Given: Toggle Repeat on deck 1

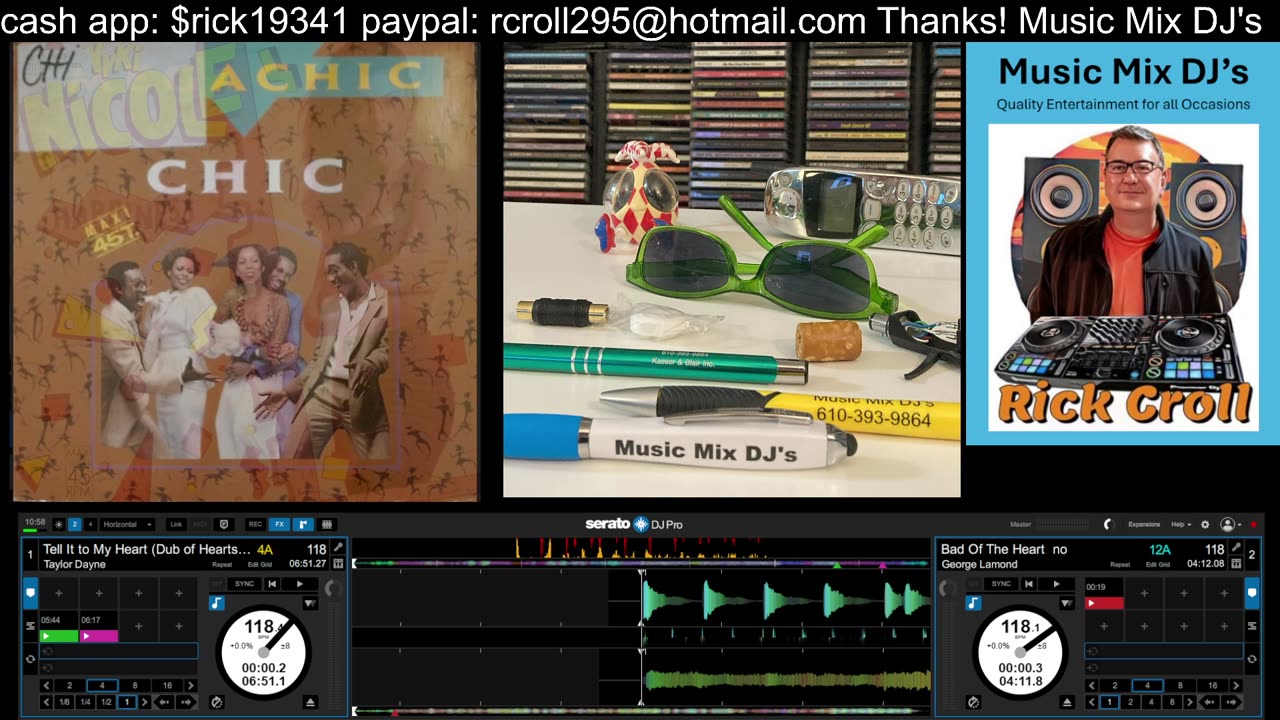Looking at the screenshot, I should pyautogui.click(x=222, y=565).
